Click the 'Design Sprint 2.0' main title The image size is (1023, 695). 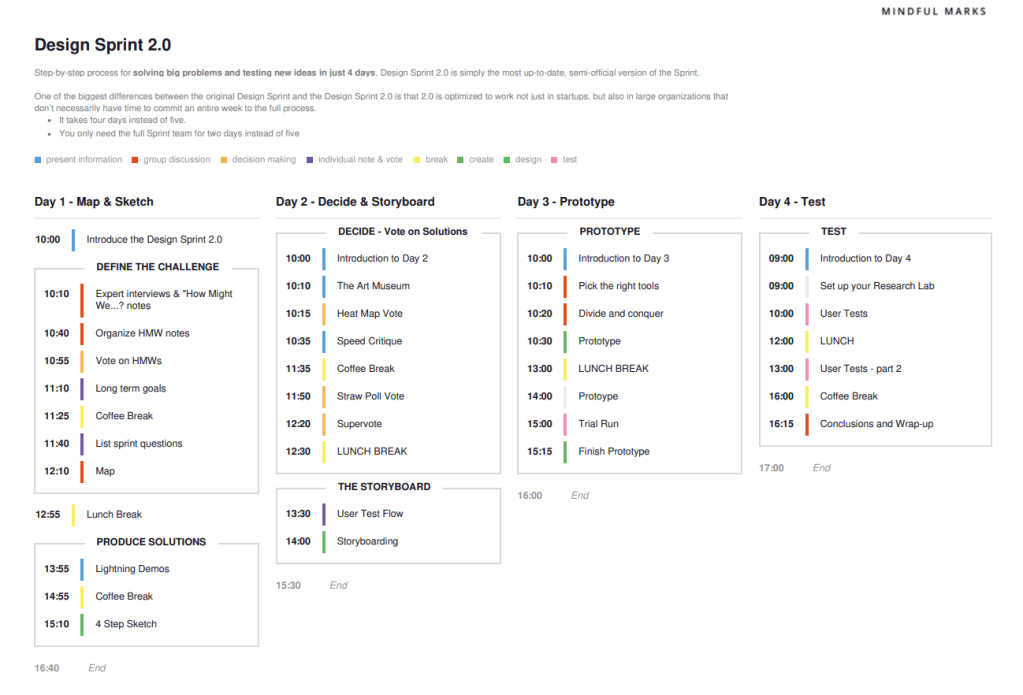[102, 45]
